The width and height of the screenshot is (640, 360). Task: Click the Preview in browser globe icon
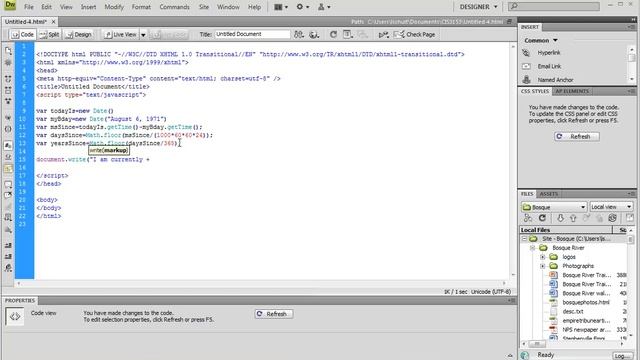[x=314, y=35]
